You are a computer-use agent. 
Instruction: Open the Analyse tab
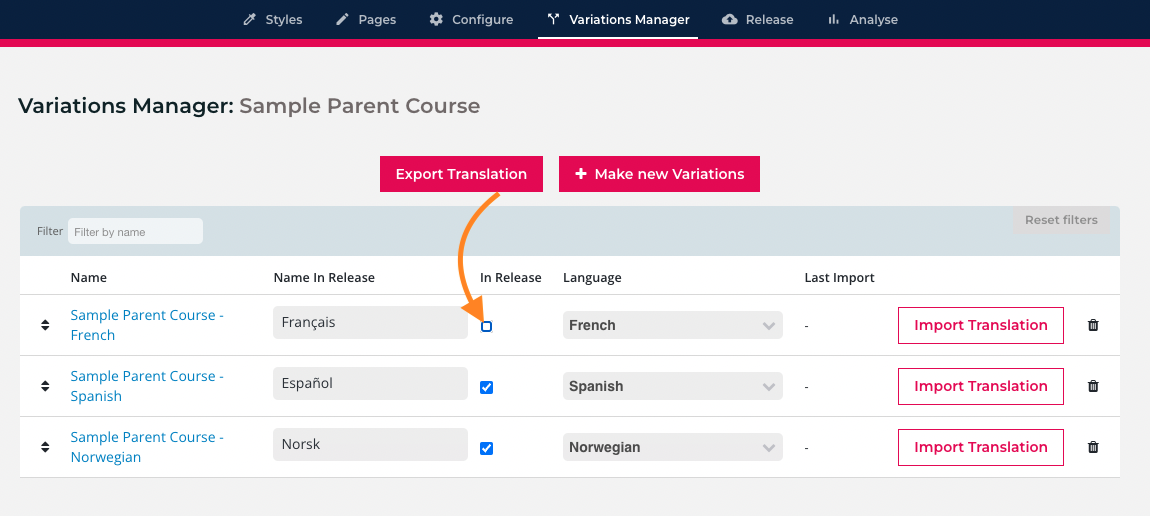862,20
